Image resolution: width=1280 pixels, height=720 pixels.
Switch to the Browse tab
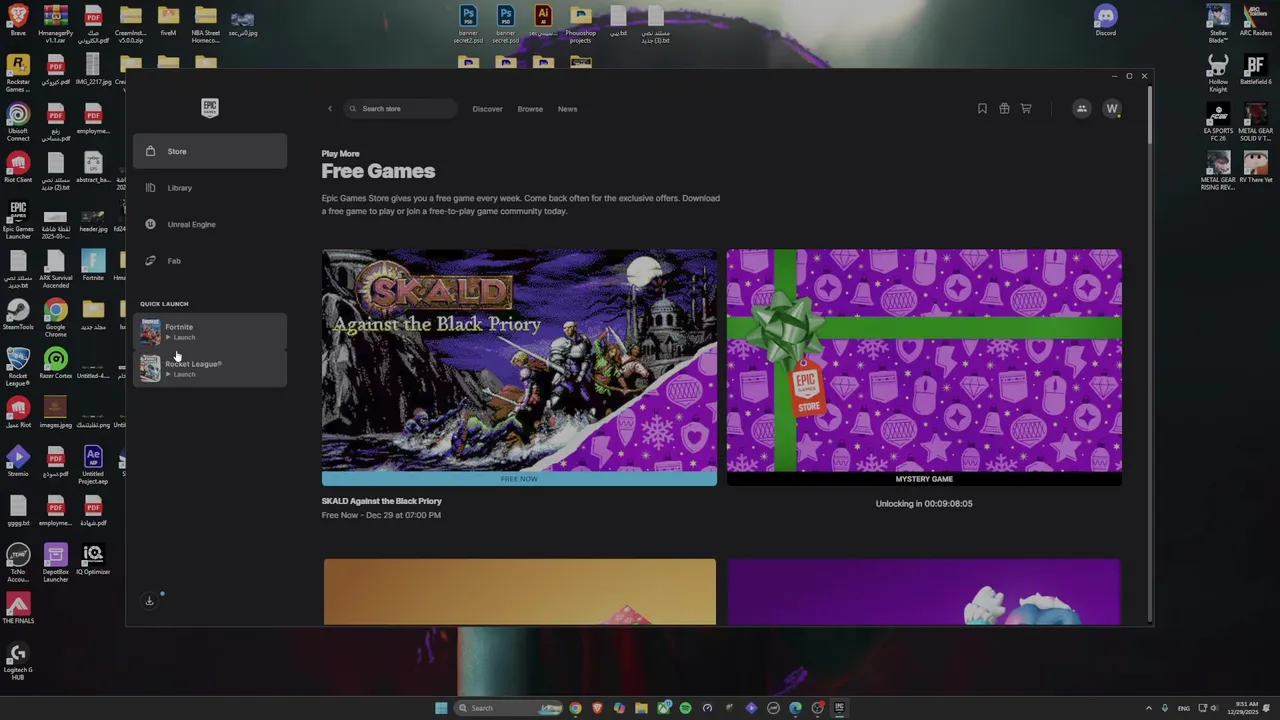tap(530, 109)
